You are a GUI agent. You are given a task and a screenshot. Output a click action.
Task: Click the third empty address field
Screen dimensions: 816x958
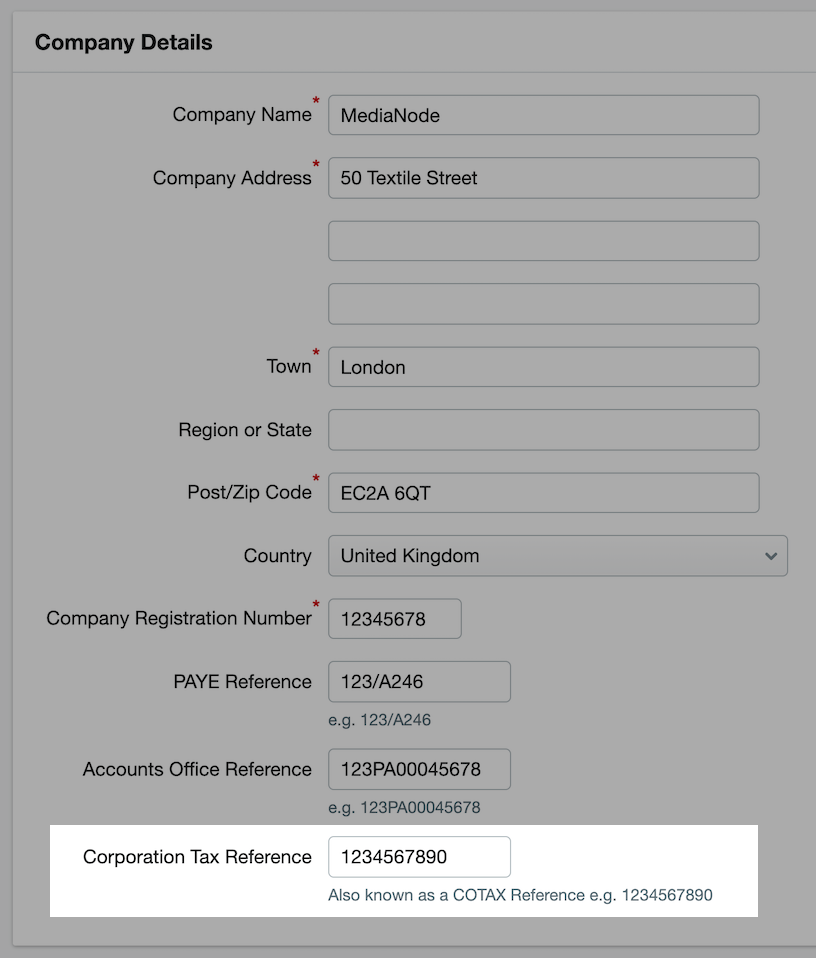pyautogui.click(x=543, y=303)
